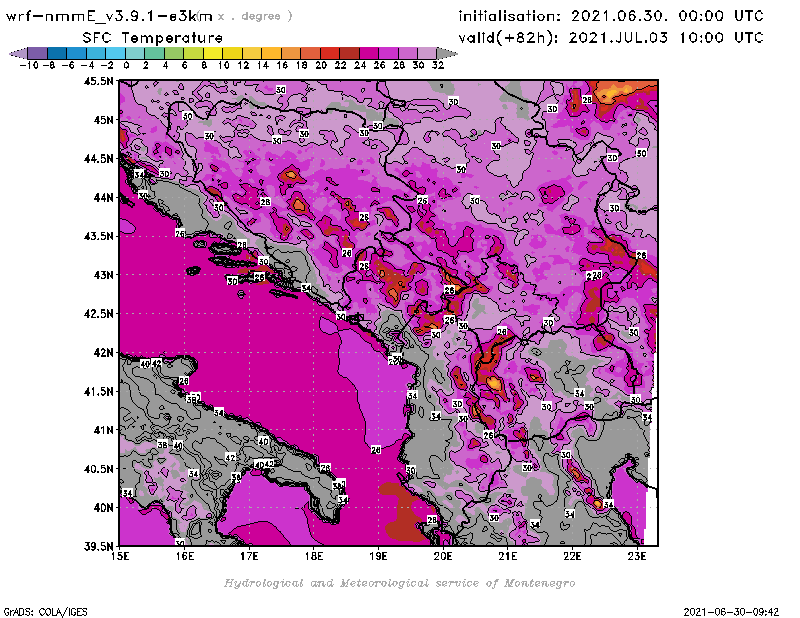Click the legend label '18'
This screenshot has height=618, width=800.
tap(301, 65)
